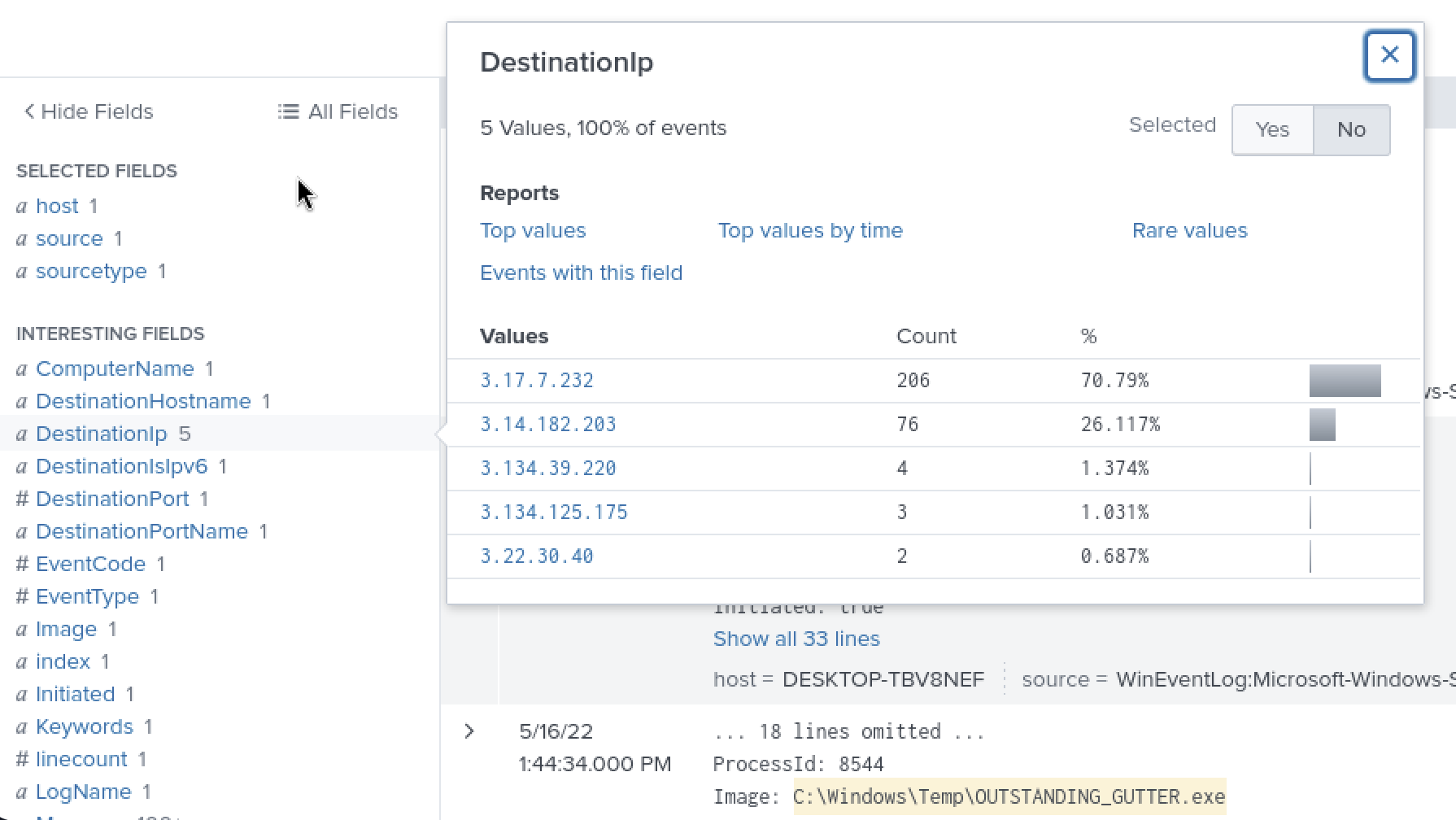Open the DestinationPort field
Screen dimensions: 1456x820
tap(112, 499)
